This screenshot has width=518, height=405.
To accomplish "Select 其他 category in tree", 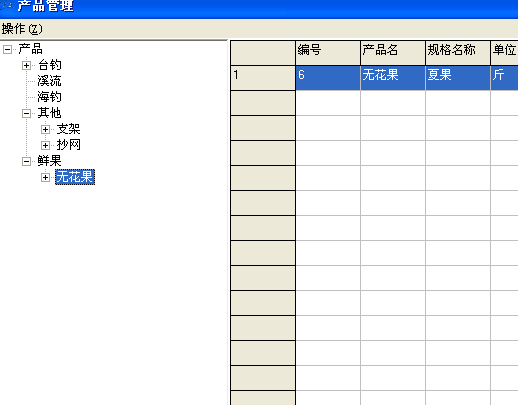I will pyautogui.click(x=49, y=113).
